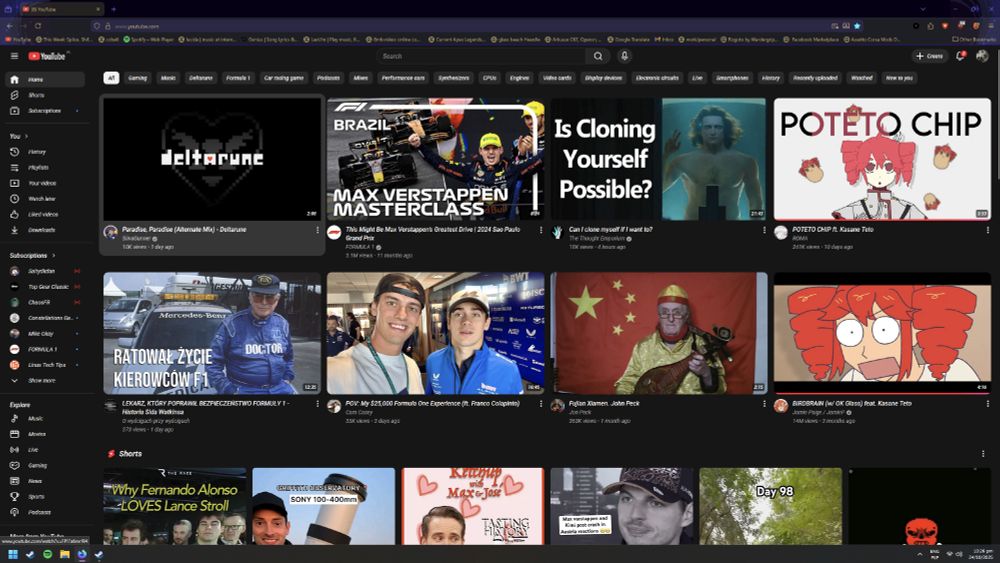Select the Formula 1 filter chip
This screenshot has width=1000, height=563.
point(238,78)
